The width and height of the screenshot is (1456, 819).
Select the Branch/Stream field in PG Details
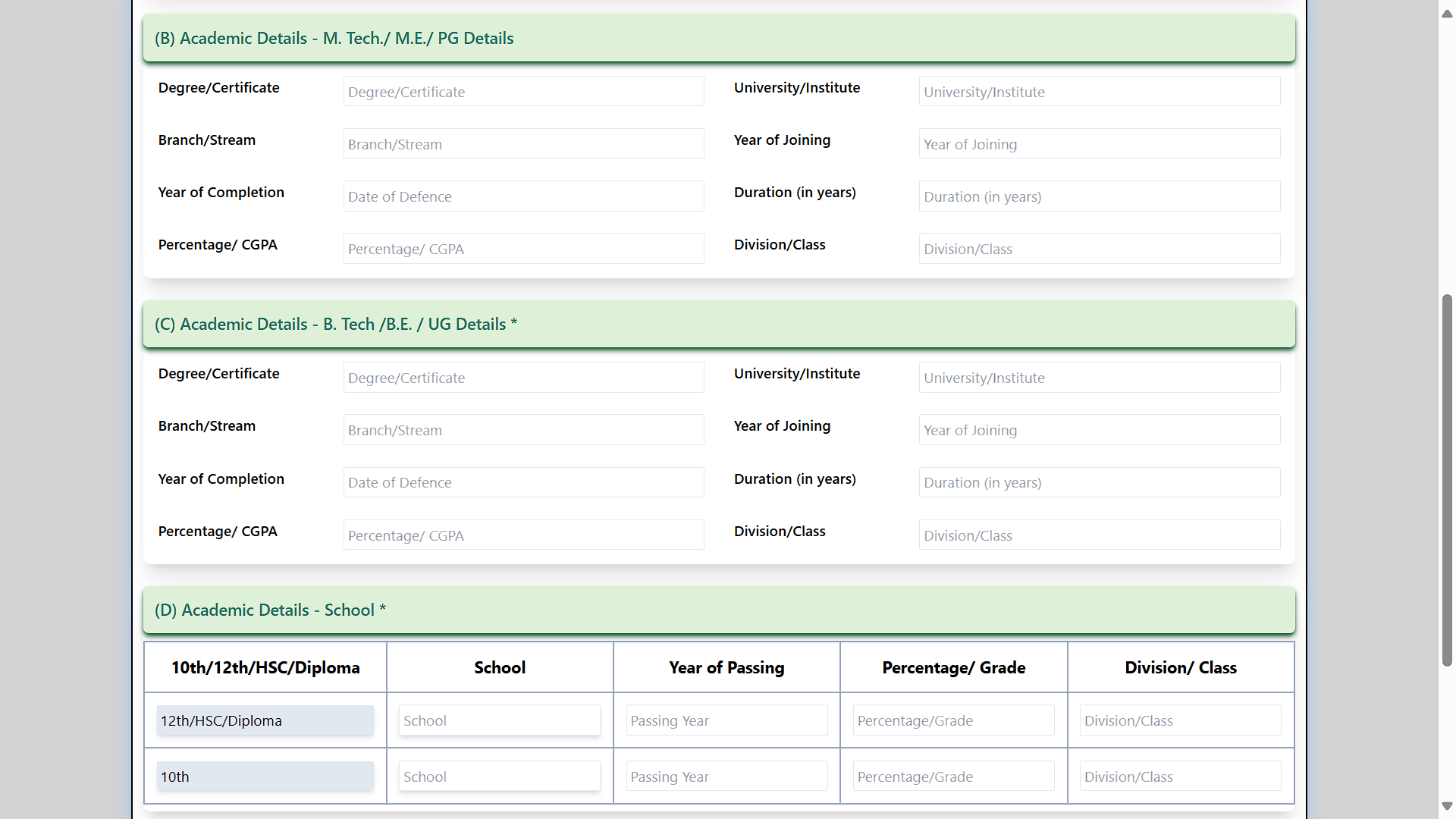(x=522, y=143)
